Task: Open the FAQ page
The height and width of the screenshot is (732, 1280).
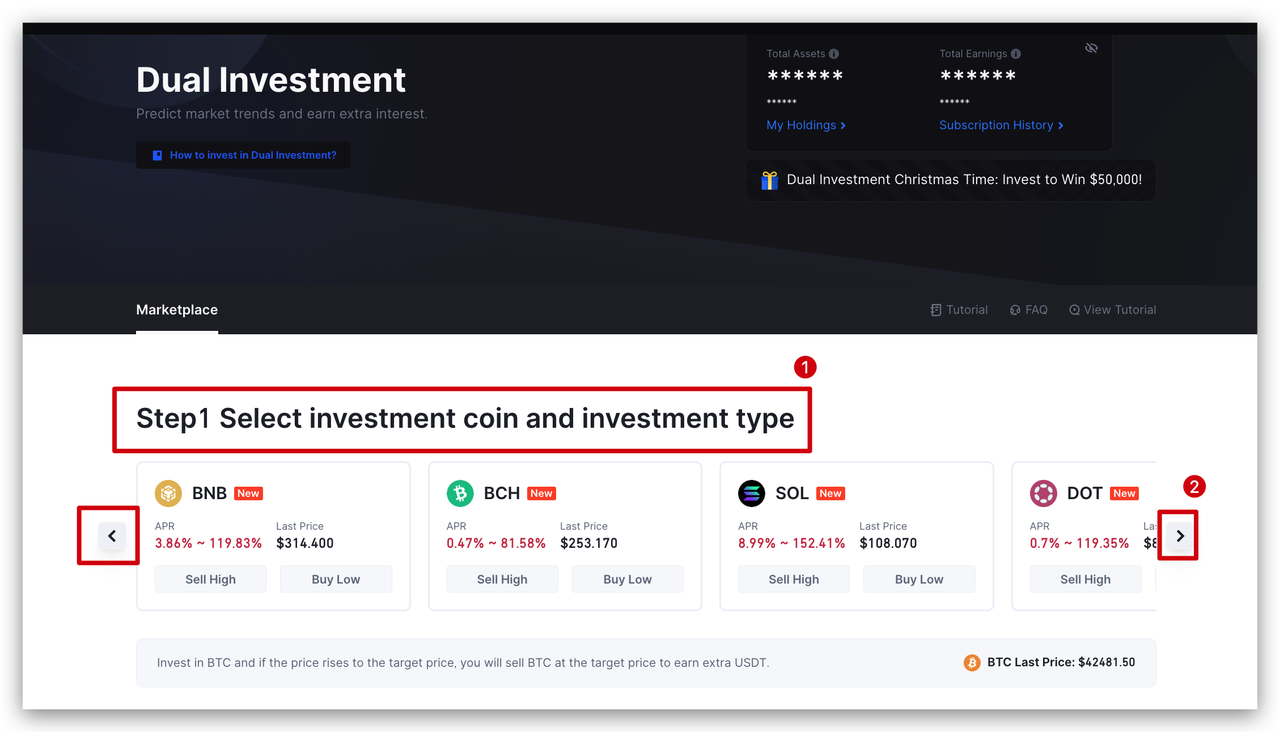Action: [1029, 310]
